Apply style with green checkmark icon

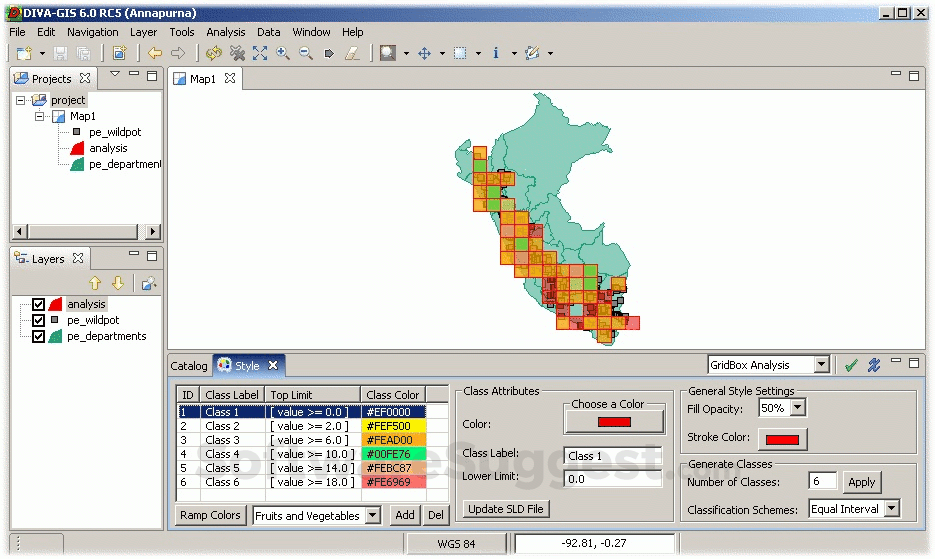pos(851,365)
